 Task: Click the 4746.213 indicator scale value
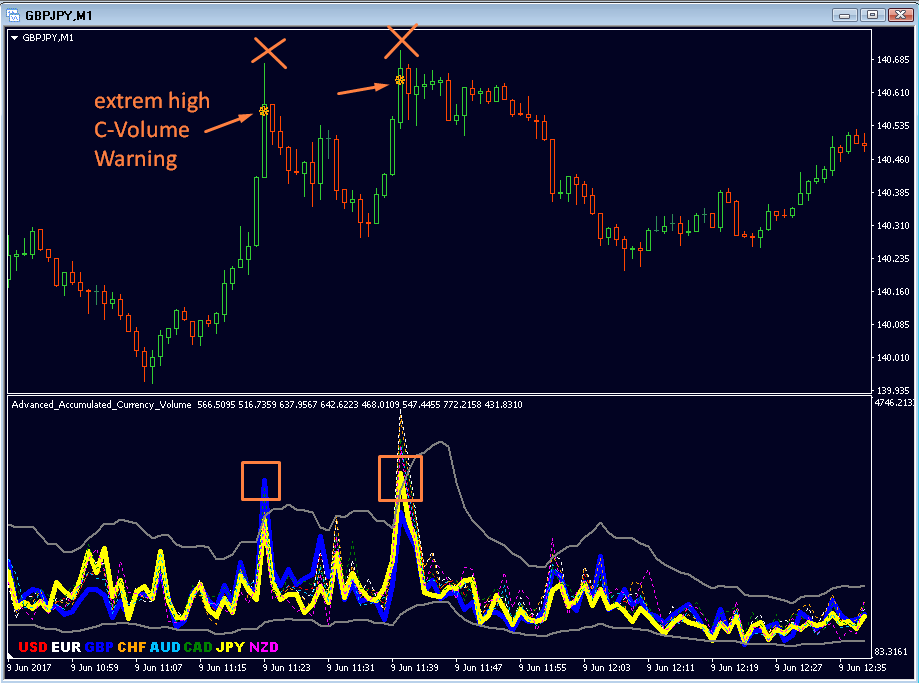tap(893, 403)
